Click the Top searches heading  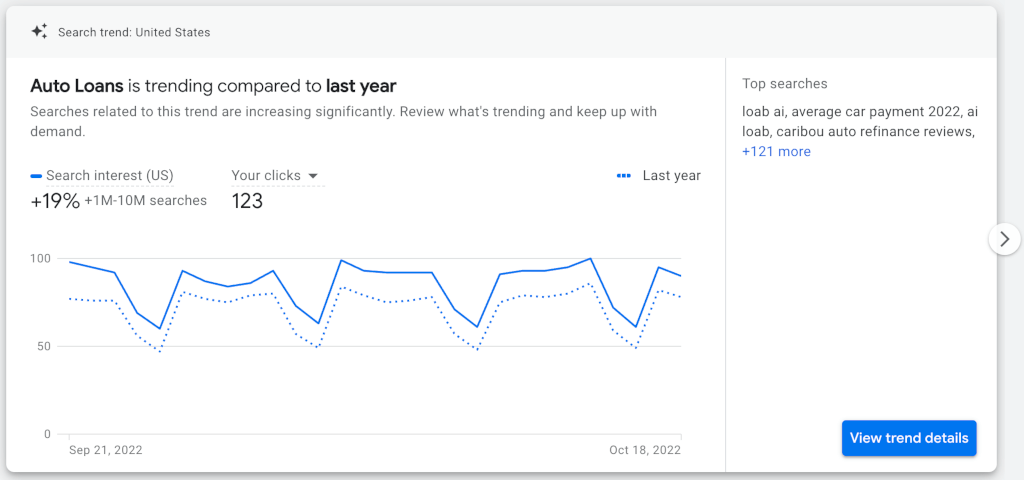(x=785, y=84)
